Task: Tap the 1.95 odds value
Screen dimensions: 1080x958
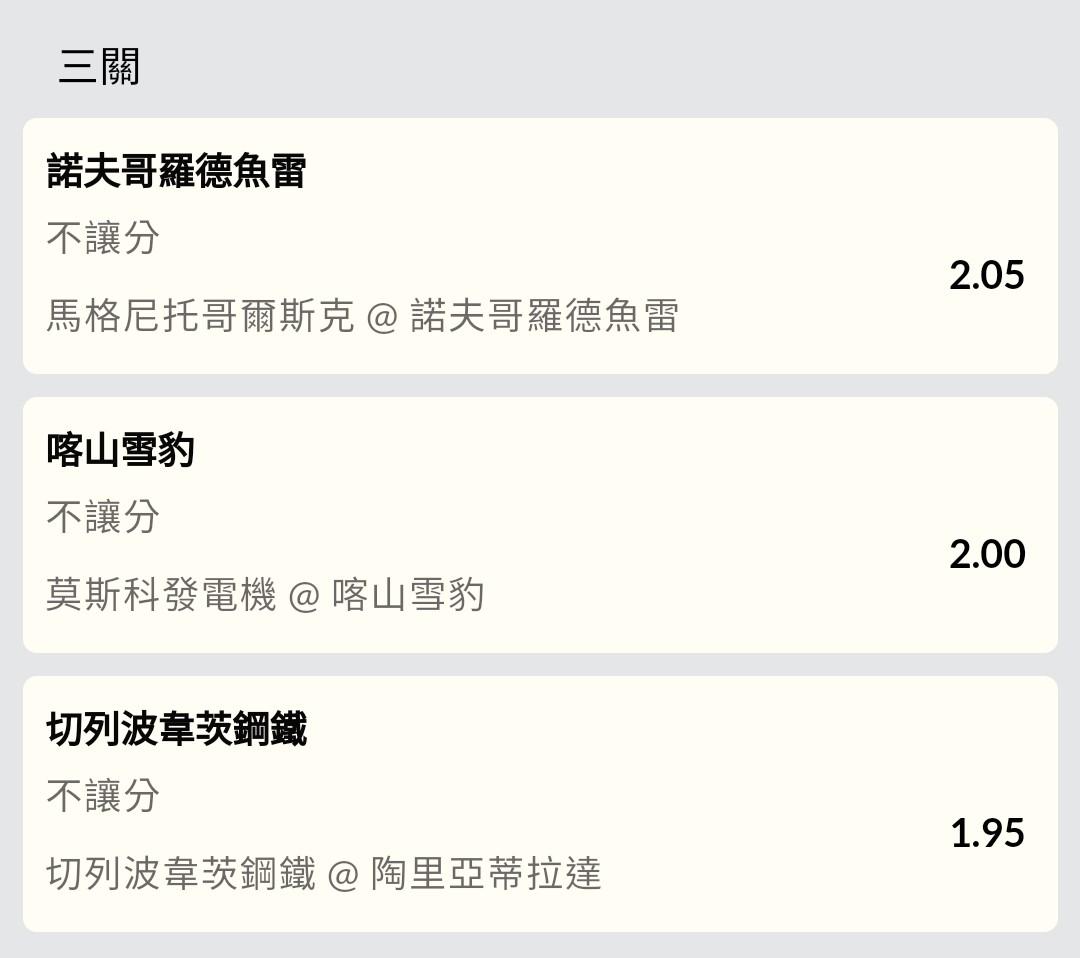Action: 987,833
